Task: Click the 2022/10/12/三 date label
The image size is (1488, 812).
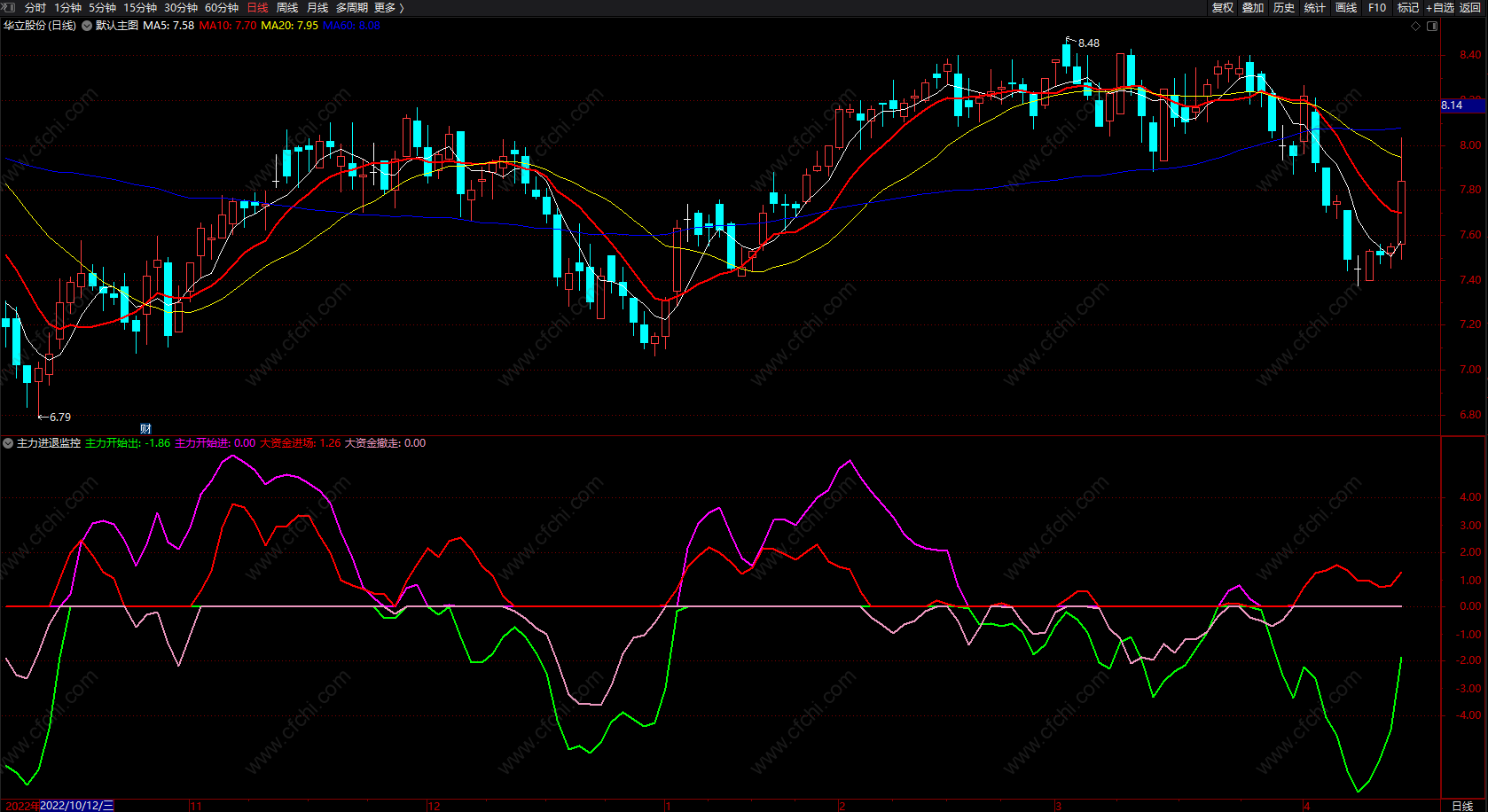Action: (77, 806)
